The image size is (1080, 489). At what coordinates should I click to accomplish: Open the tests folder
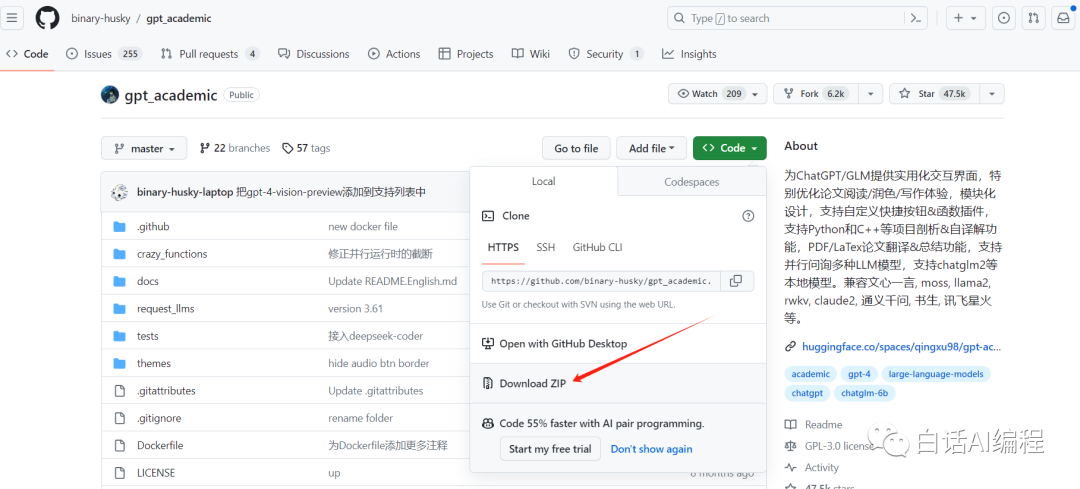[147, 336]
